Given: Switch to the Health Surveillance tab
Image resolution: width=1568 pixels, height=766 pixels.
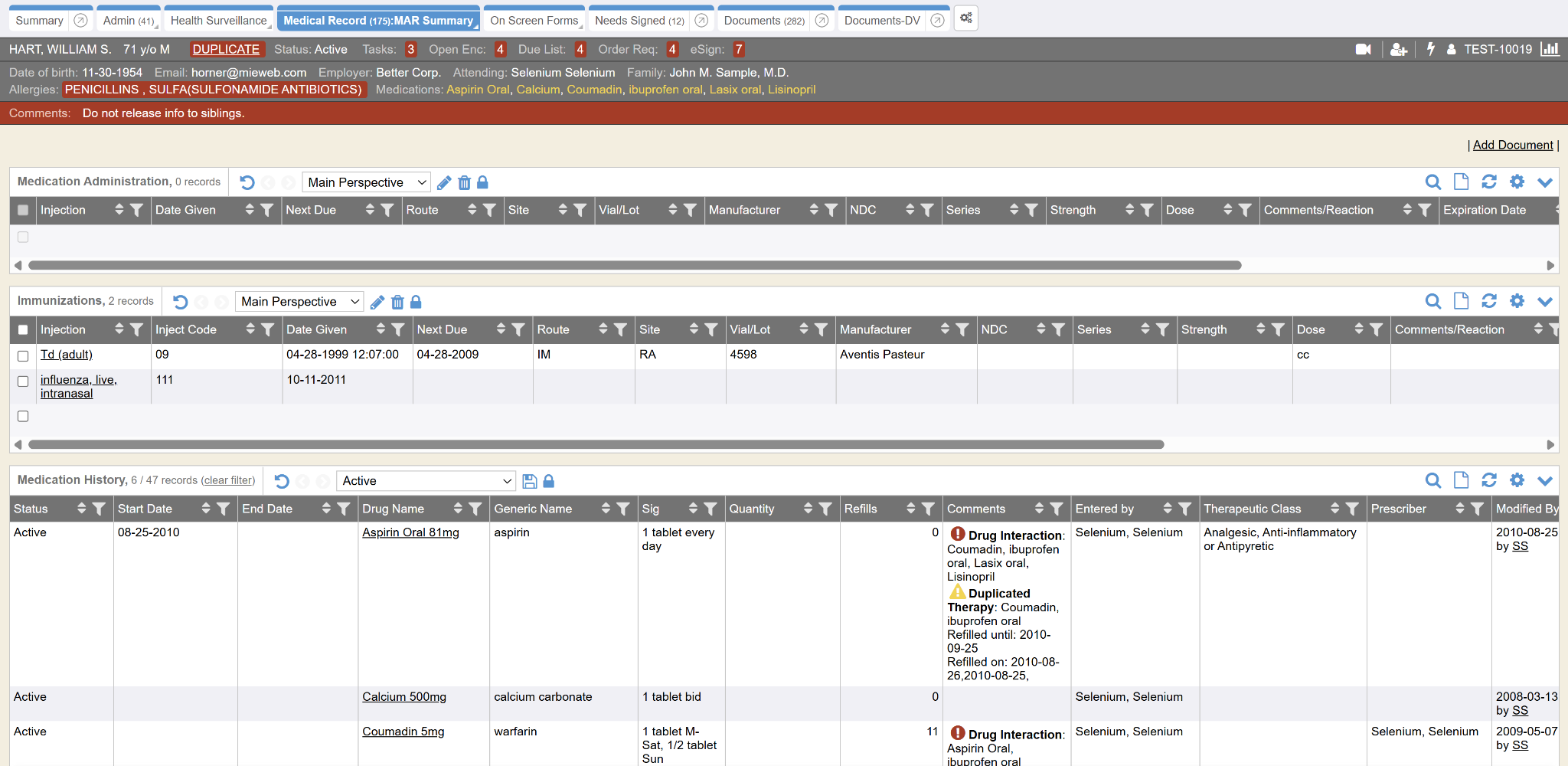Looking at the screenshot, I should (x=218, y=21).
